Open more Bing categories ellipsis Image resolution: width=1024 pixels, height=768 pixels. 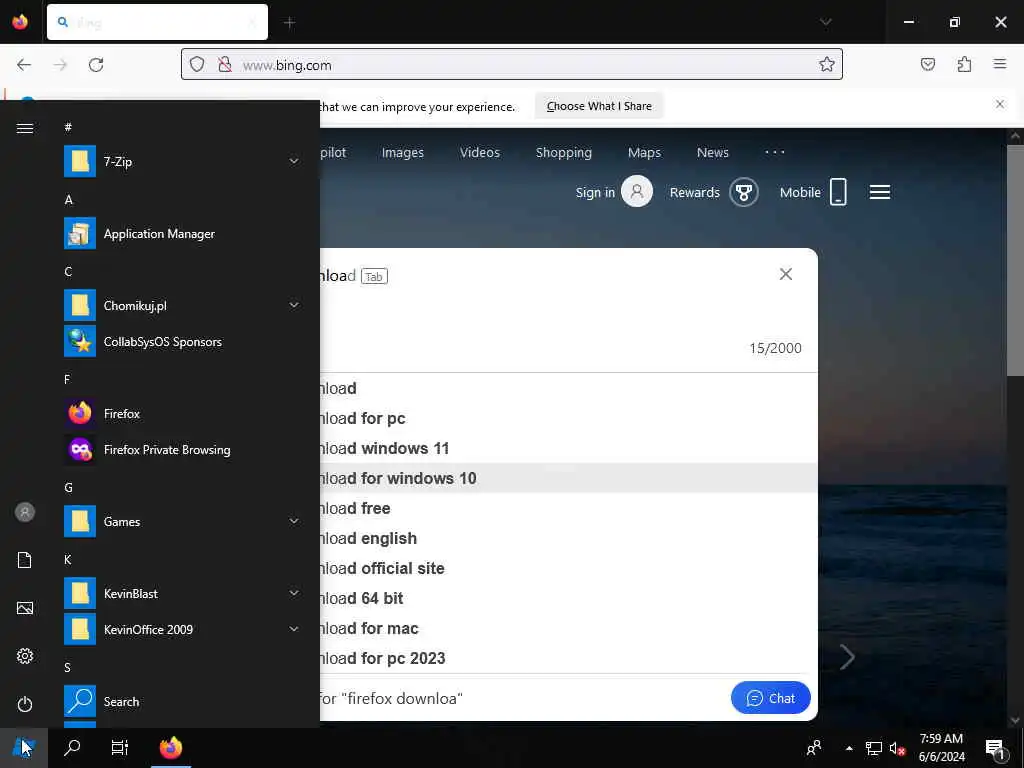[x=775, y=152]
